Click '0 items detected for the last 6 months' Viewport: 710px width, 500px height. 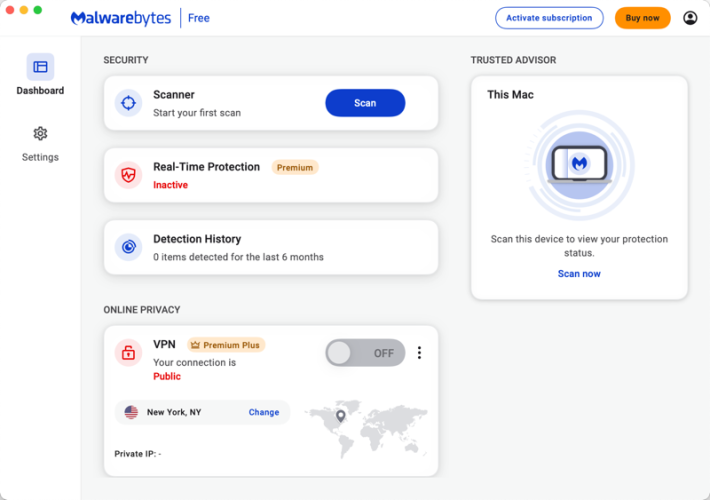(238, 257)
